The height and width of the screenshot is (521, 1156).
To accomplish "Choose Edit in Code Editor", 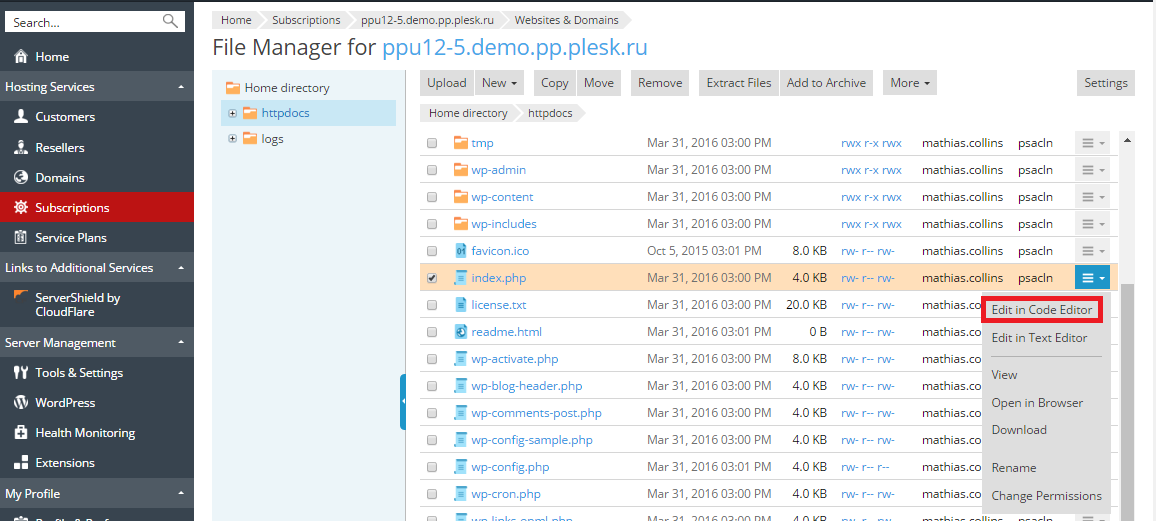I will pos(1041,310).
